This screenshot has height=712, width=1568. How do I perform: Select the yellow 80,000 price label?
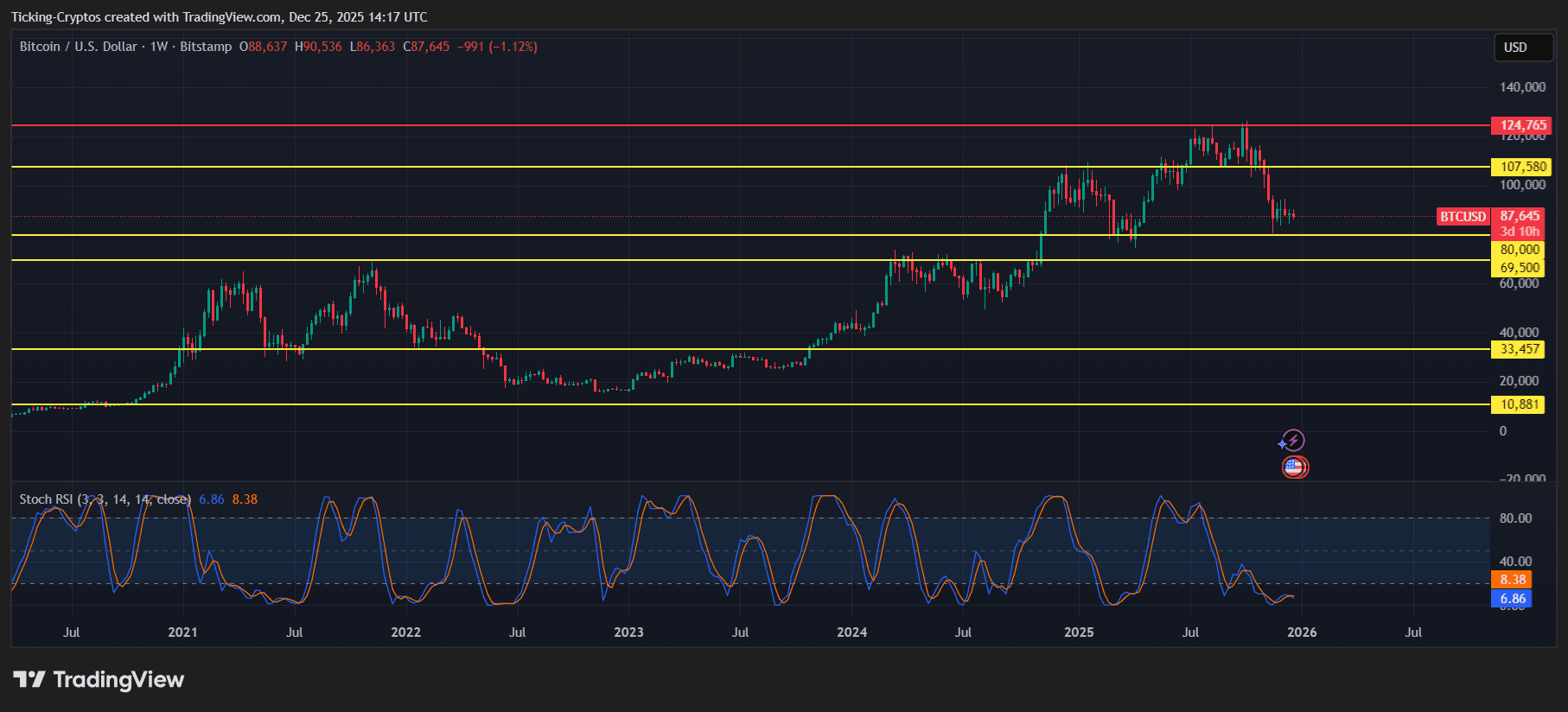(x=1519, y=250)
